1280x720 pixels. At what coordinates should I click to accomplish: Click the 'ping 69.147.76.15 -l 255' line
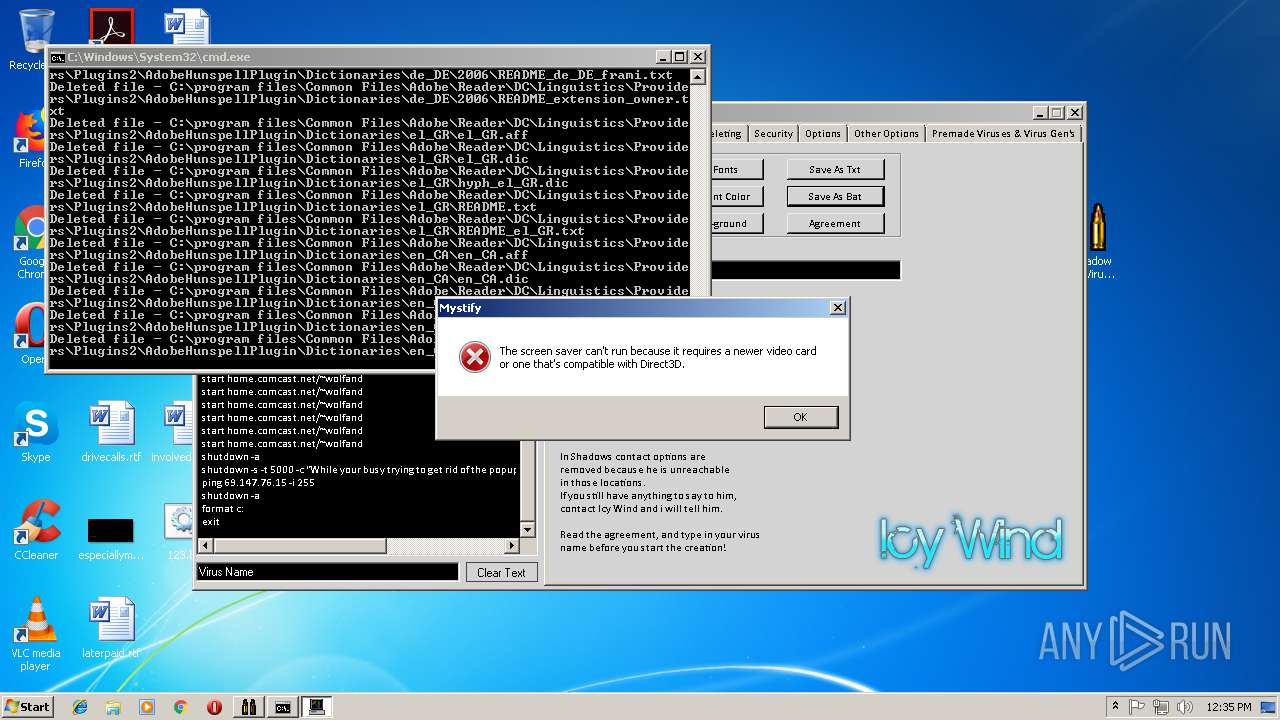tap(258, 483)
